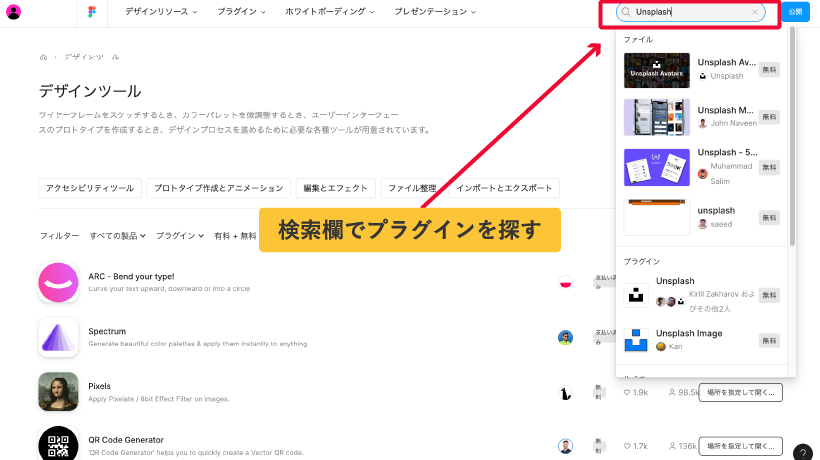Click the blue 公開 button

[x=795, y=12]
